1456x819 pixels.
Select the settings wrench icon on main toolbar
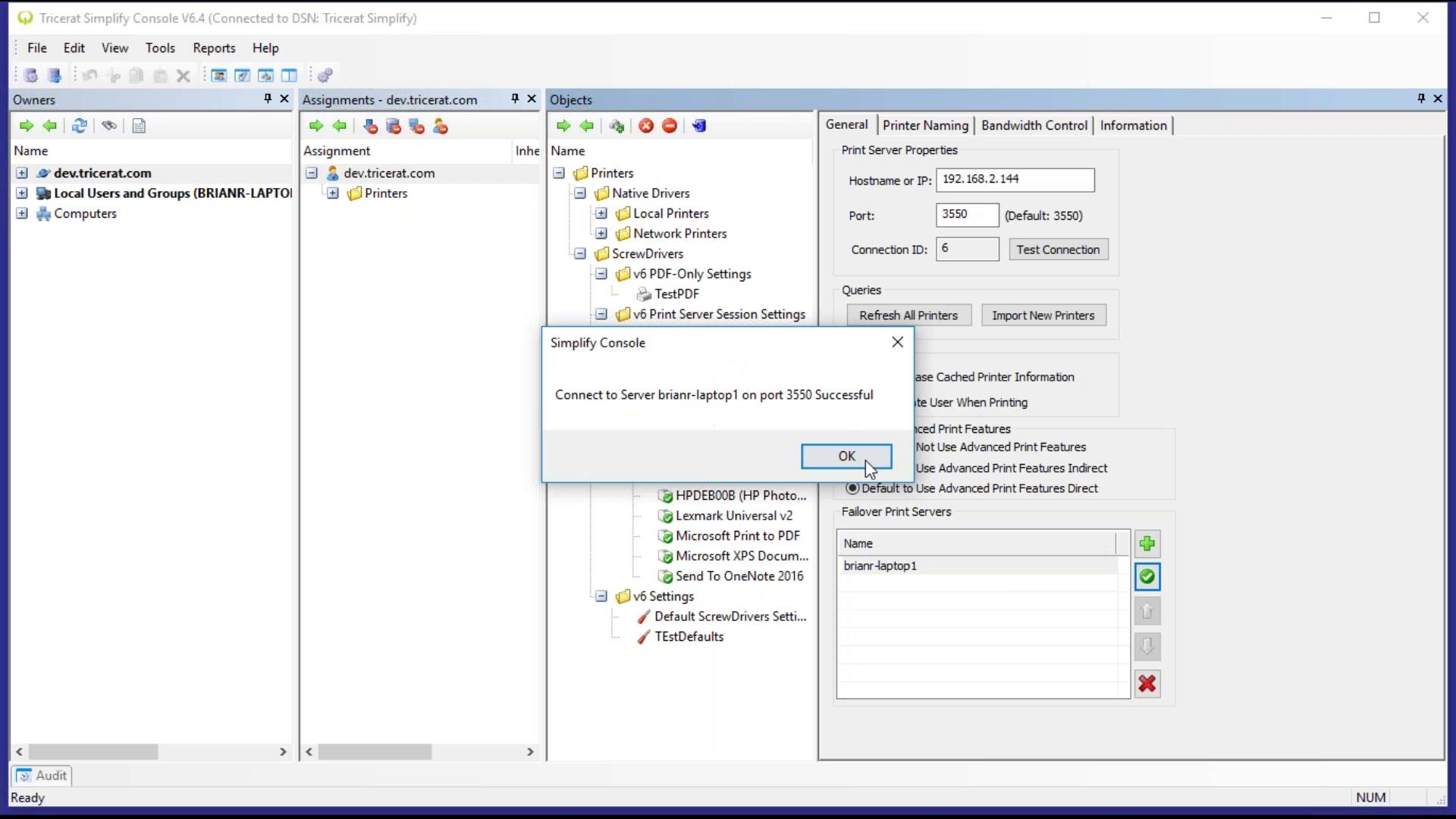(325, 75)
